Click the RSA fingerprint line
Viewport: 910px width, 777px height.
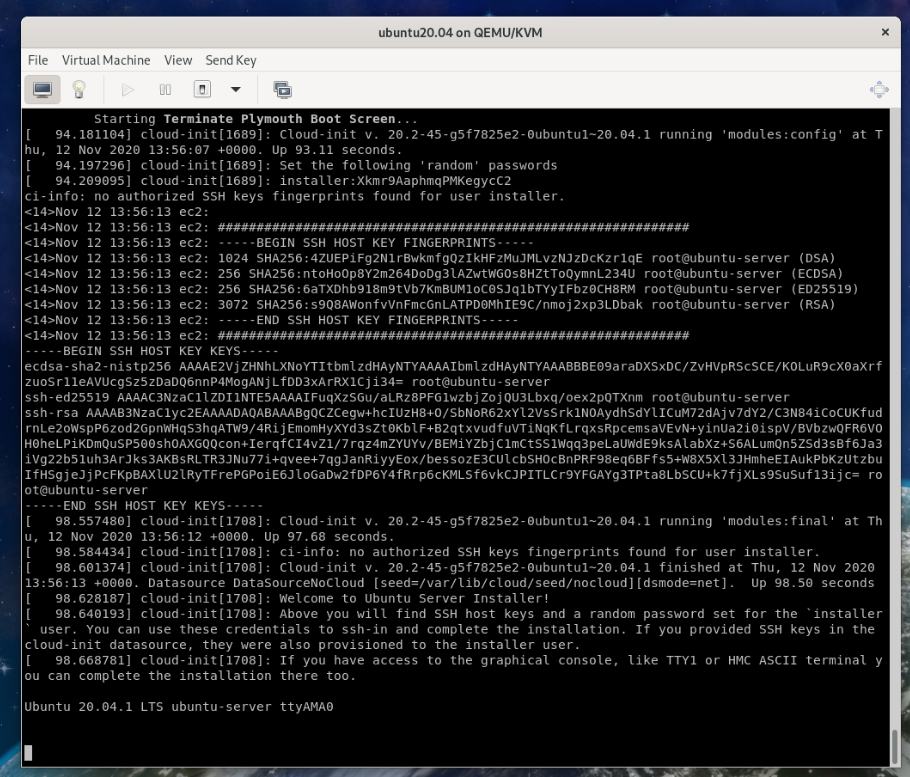[430, 305]
